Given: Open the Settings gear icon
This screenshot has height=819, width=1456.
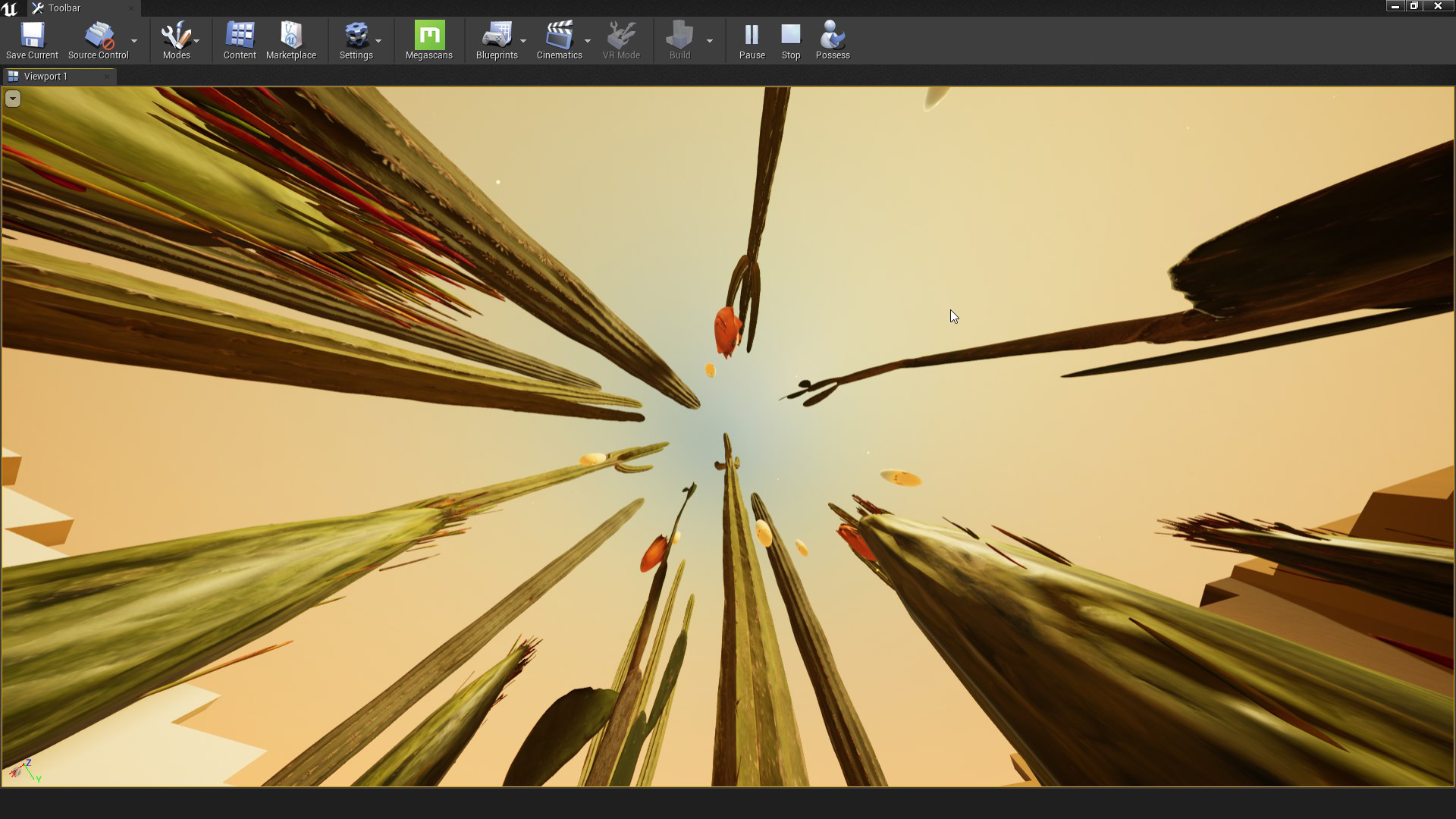Looking at the screenshot, I should (x=356, y=36).
